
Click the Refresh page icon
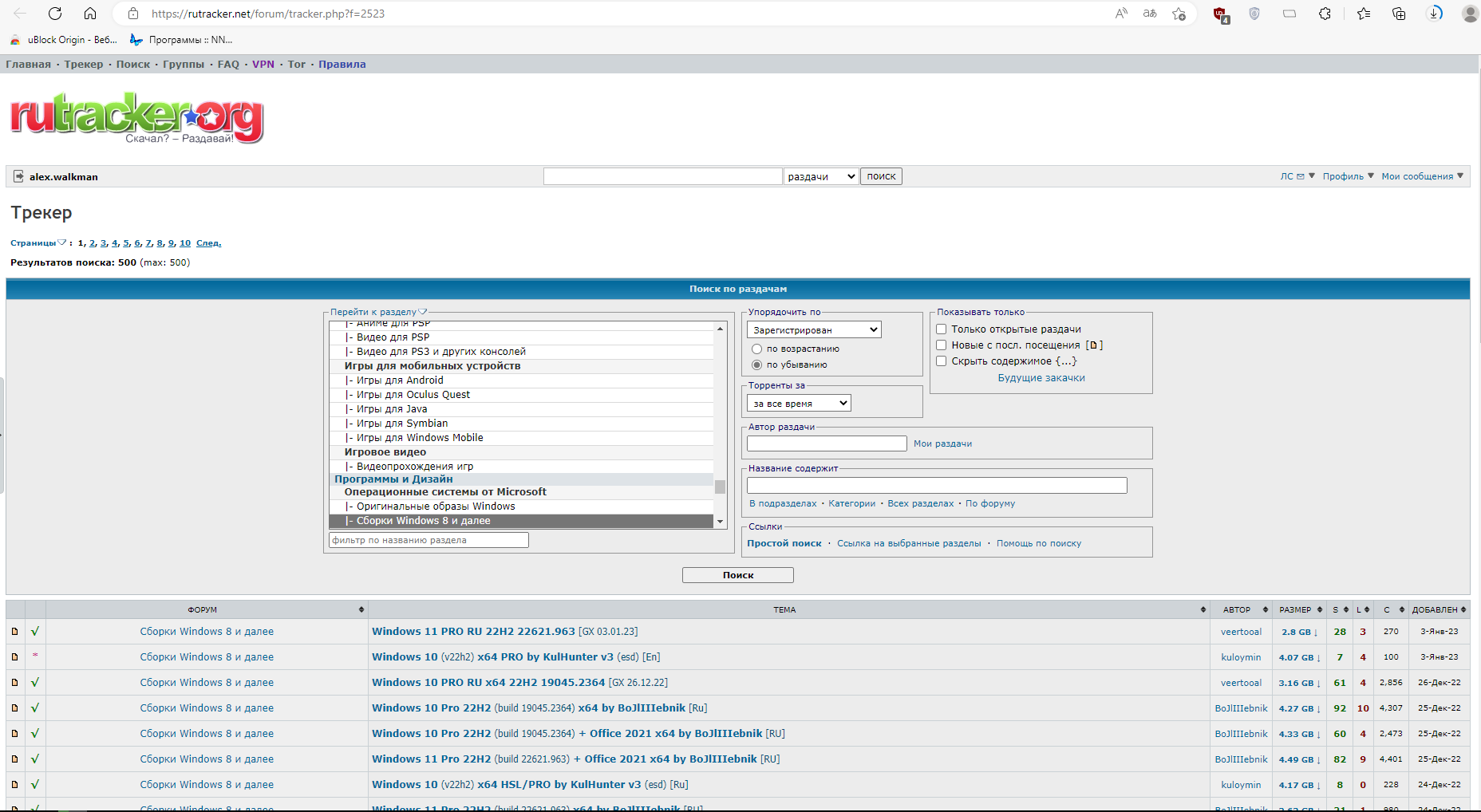[55, 14]
